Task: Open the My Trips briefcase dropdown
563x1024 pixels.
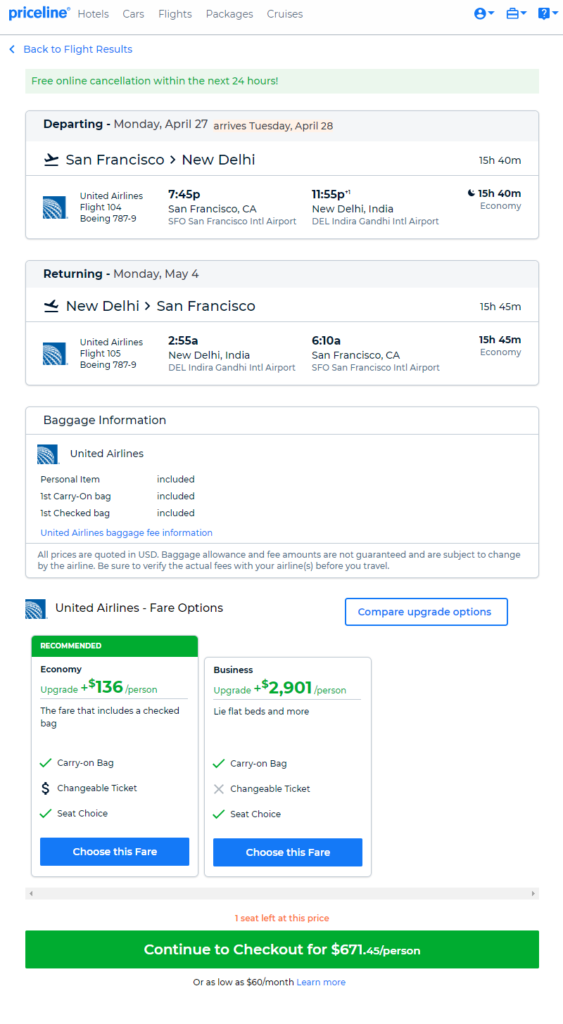Action: (516, 14)
